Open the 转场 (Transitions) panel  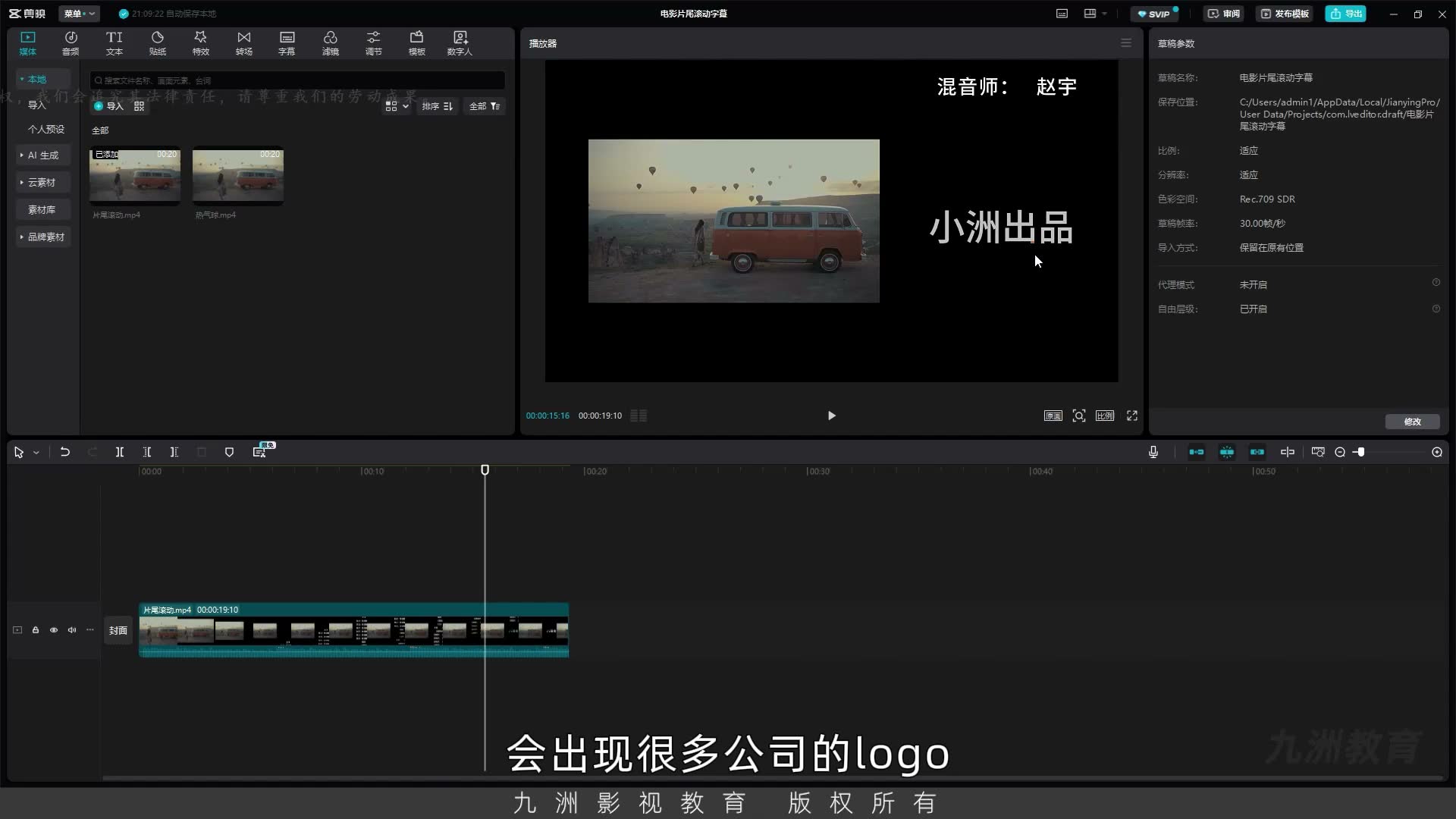243,43
